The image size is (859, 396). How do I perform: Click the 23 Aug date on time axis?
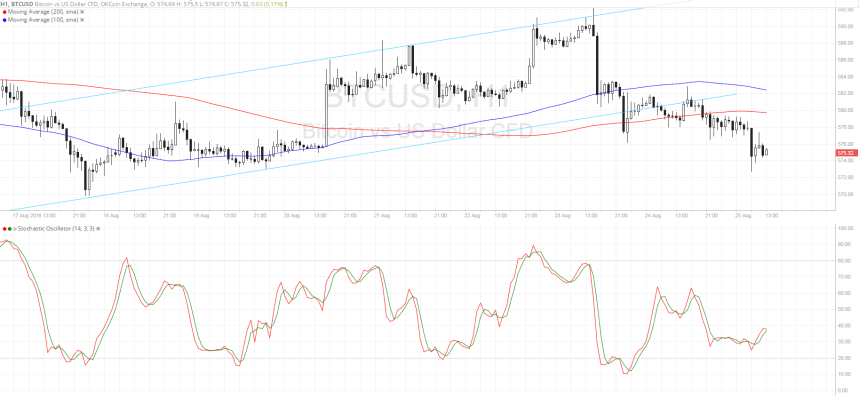point(563,215)
